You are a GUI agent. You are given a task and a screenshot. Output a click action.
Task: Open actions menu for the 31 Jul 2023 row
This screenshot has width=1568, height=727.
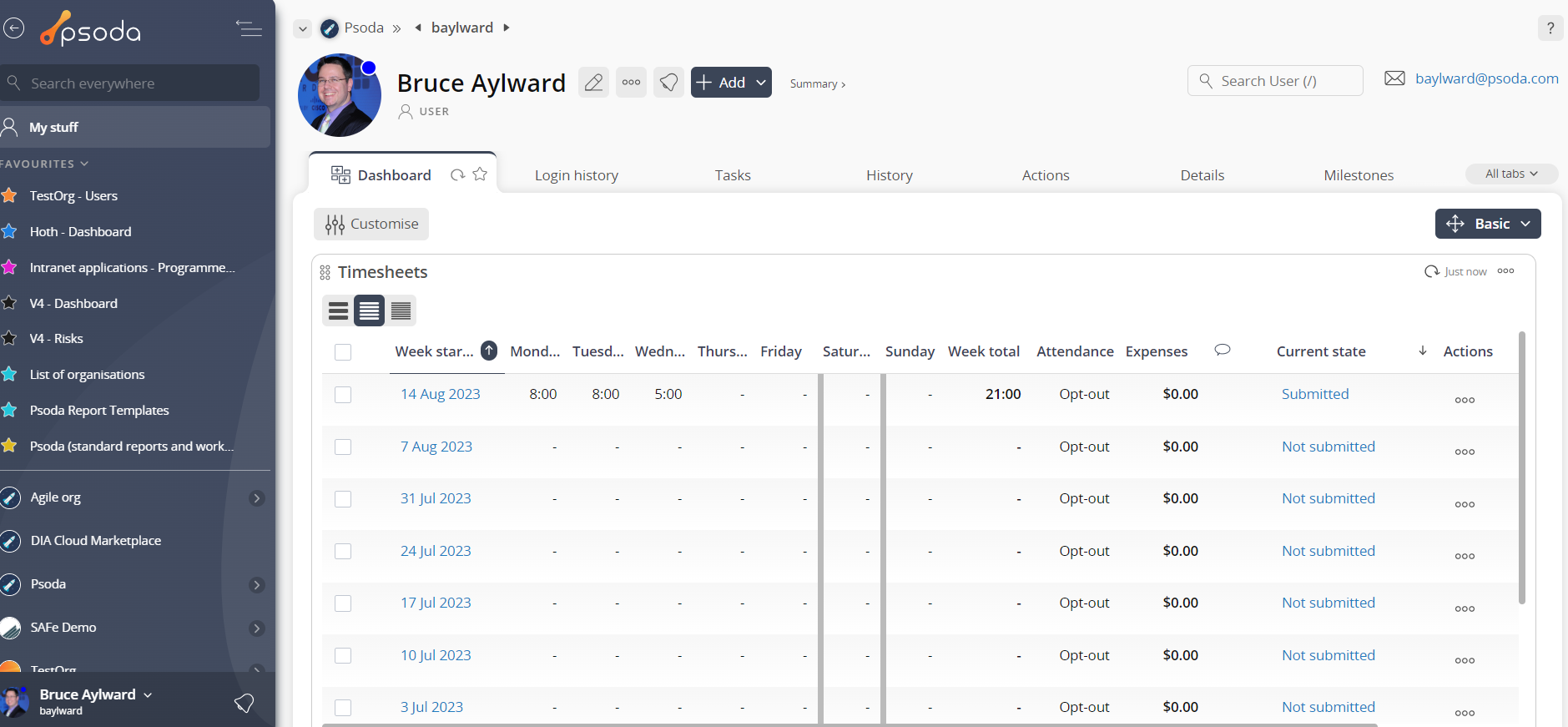pos(1465,504)
